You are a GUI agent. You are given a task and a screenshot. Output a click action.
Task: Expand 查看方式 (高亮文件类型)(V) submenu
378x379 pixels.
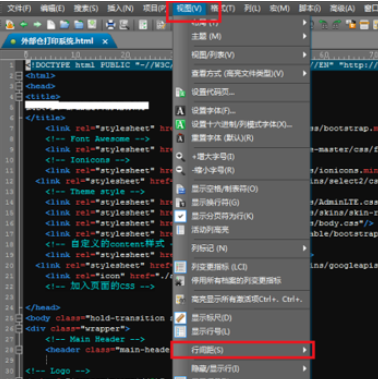(x=242, y=73)
